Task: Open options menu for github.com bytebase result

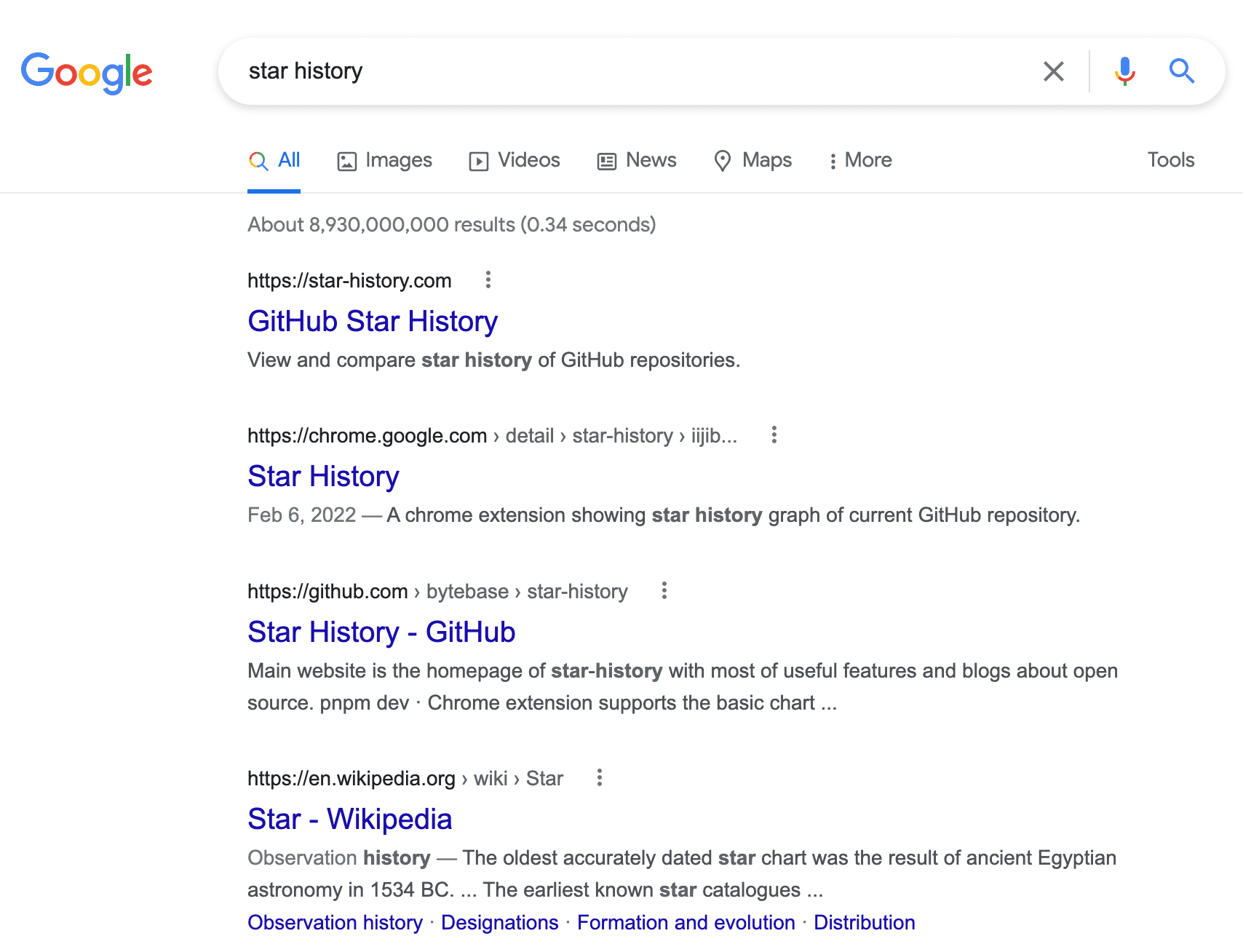Action: click(664, 591)
